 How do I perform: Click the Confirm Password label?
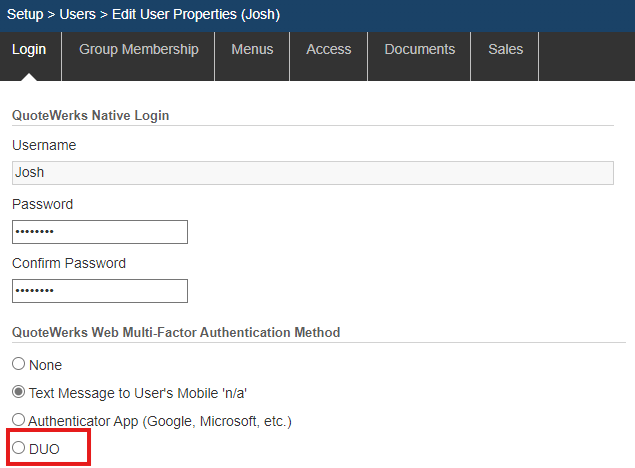(69, 263)
